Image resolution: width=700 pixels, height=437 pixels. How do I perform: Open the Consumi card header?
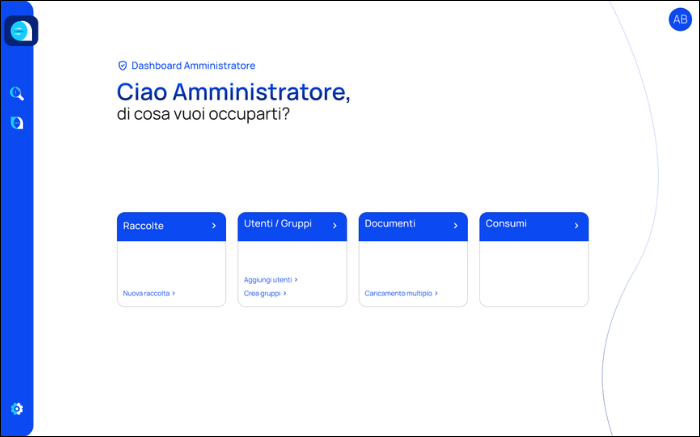coord(534,227)
